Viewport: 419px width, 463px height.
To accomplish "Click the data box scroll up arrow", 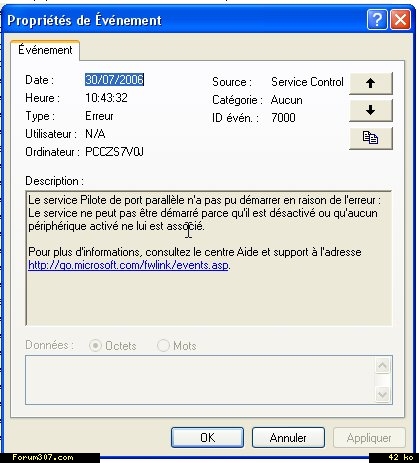I will tap(382, 366).
